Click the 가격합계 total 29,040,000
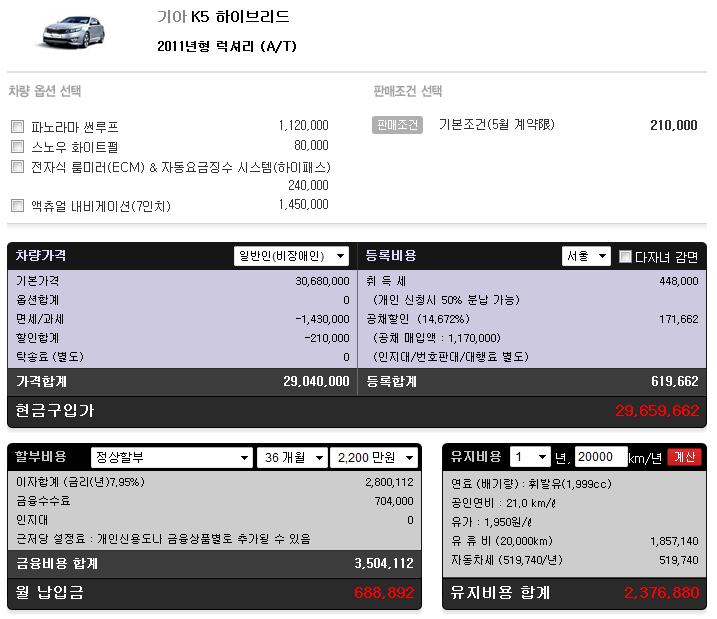Image resolution: width=717 pixels, height=619 pixels. tap(316, 381)
